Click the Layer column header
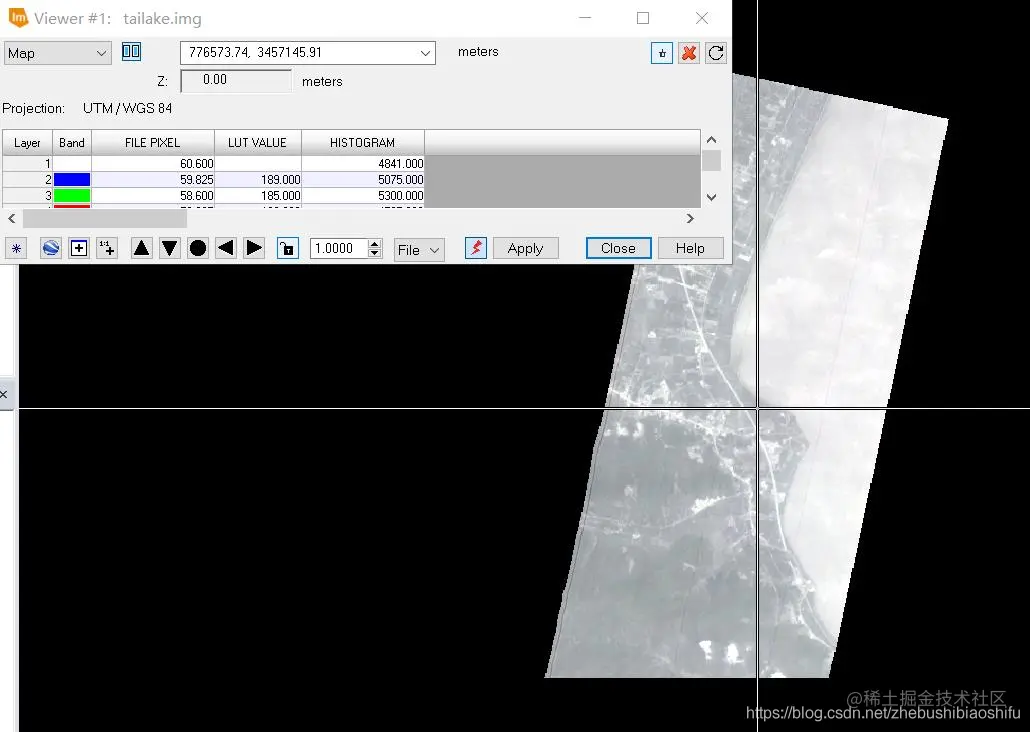The width and height of the screenshot is (1030, 732). (x=27, y=143)
